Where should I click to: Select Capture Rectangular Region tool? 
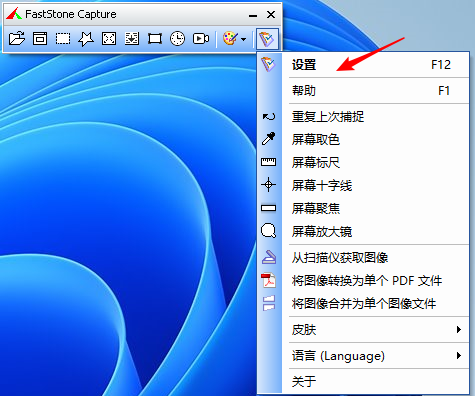63,39
